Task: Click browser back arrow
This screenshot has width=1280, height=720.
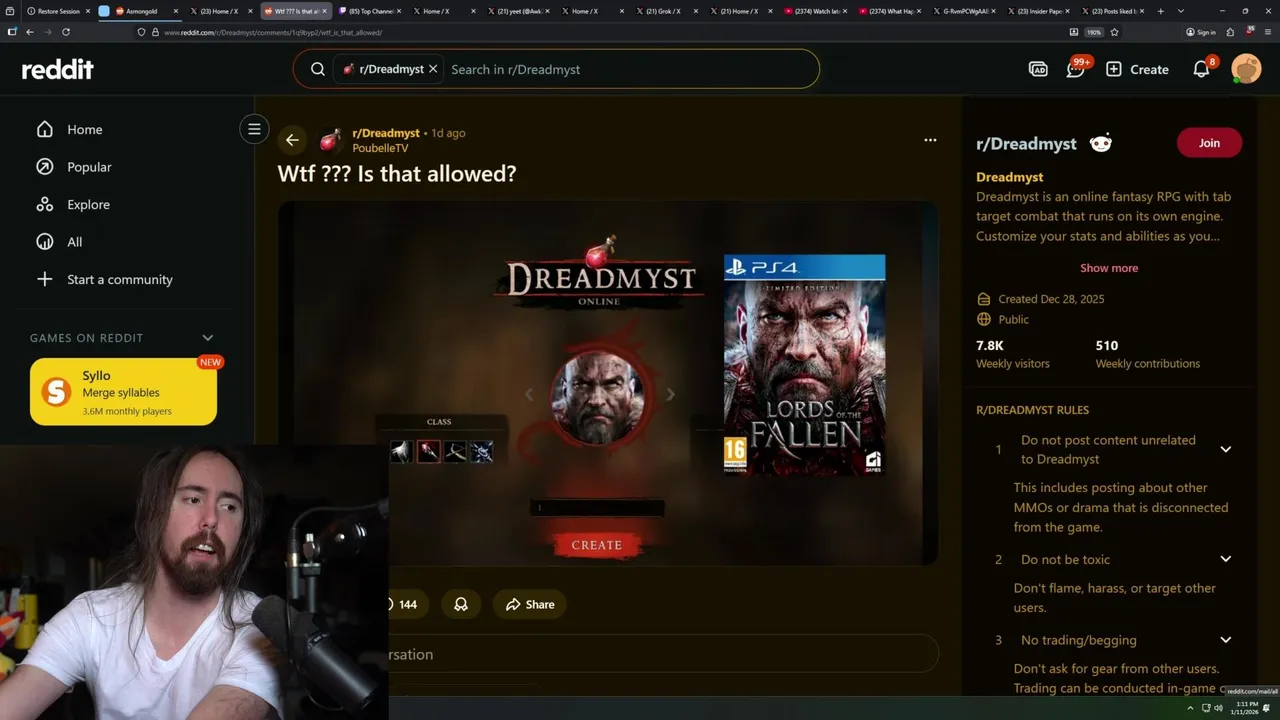Action: [x=29, y=32]
